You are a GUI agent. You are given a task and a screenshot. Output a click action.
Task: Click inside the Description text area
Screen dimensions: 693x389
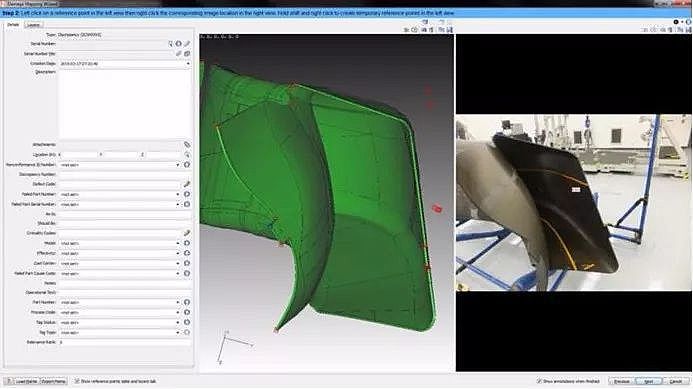click(125, 104)
